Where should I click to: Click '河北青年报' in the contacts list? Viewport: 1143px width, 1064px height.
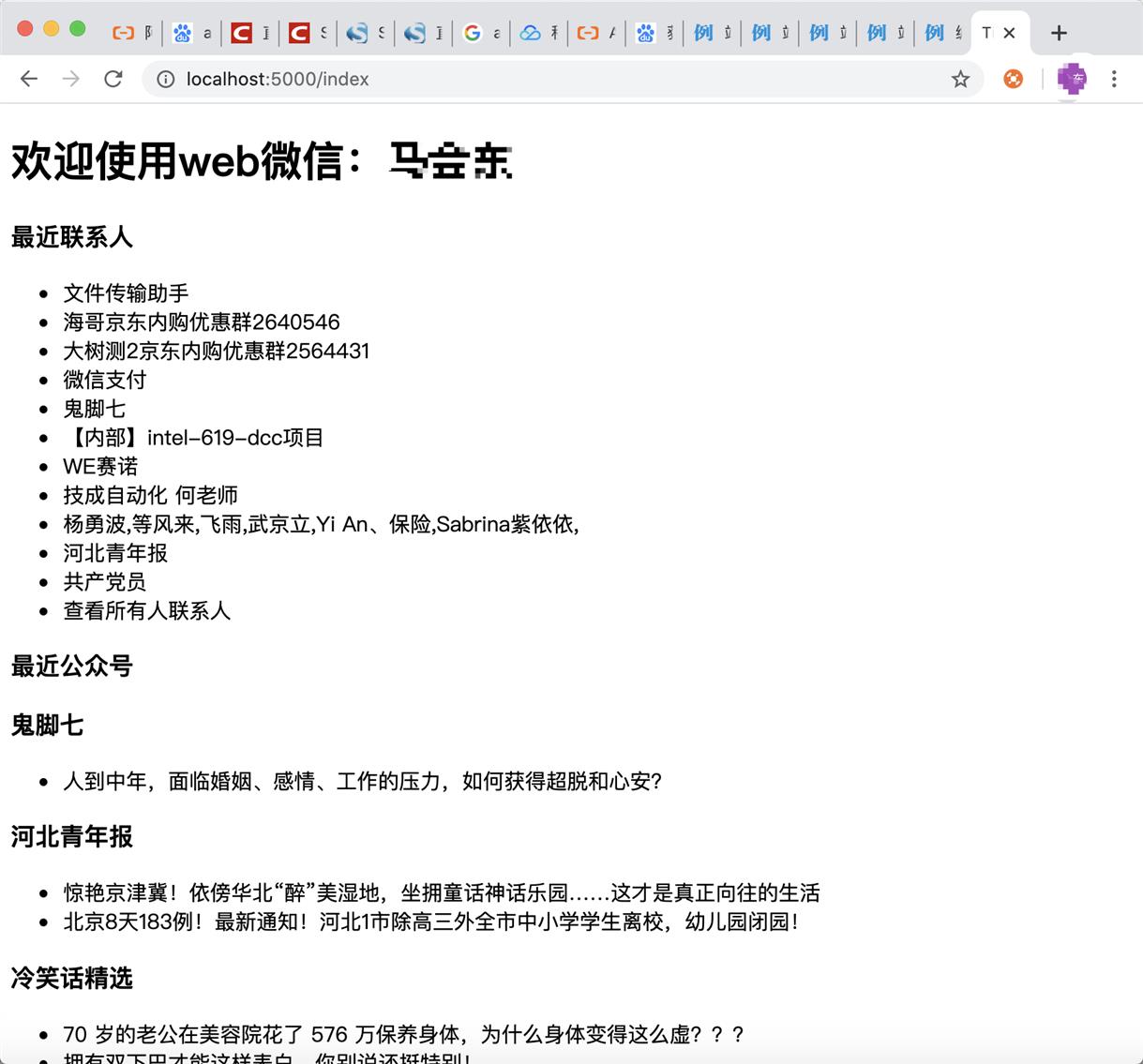click(x=115, y=553)
